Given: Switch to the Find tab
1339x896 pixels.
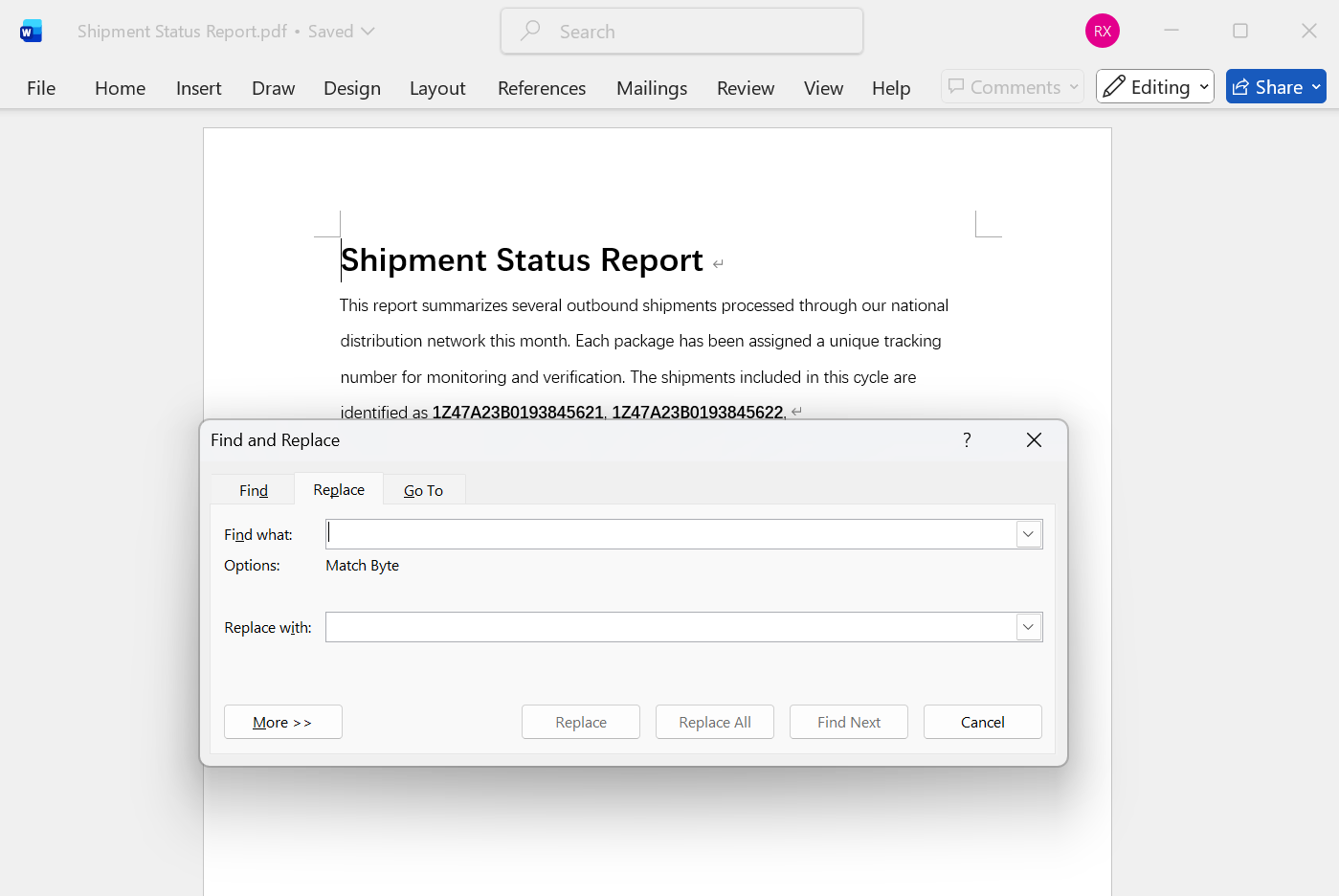Looking at the screenshot, I should tap(253, 490).
